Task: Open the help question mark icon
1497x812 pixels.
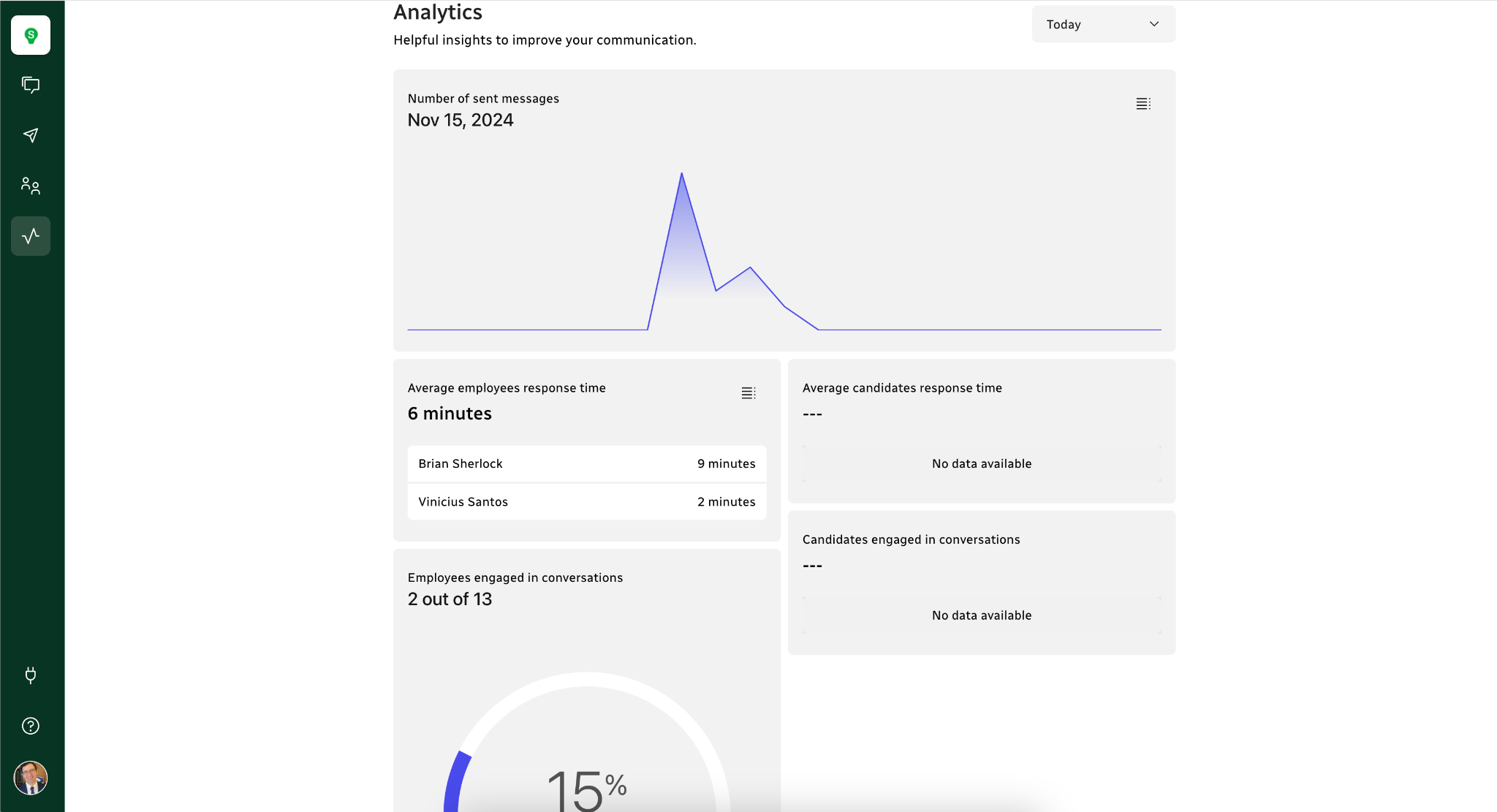Action: tap(31, 726)
